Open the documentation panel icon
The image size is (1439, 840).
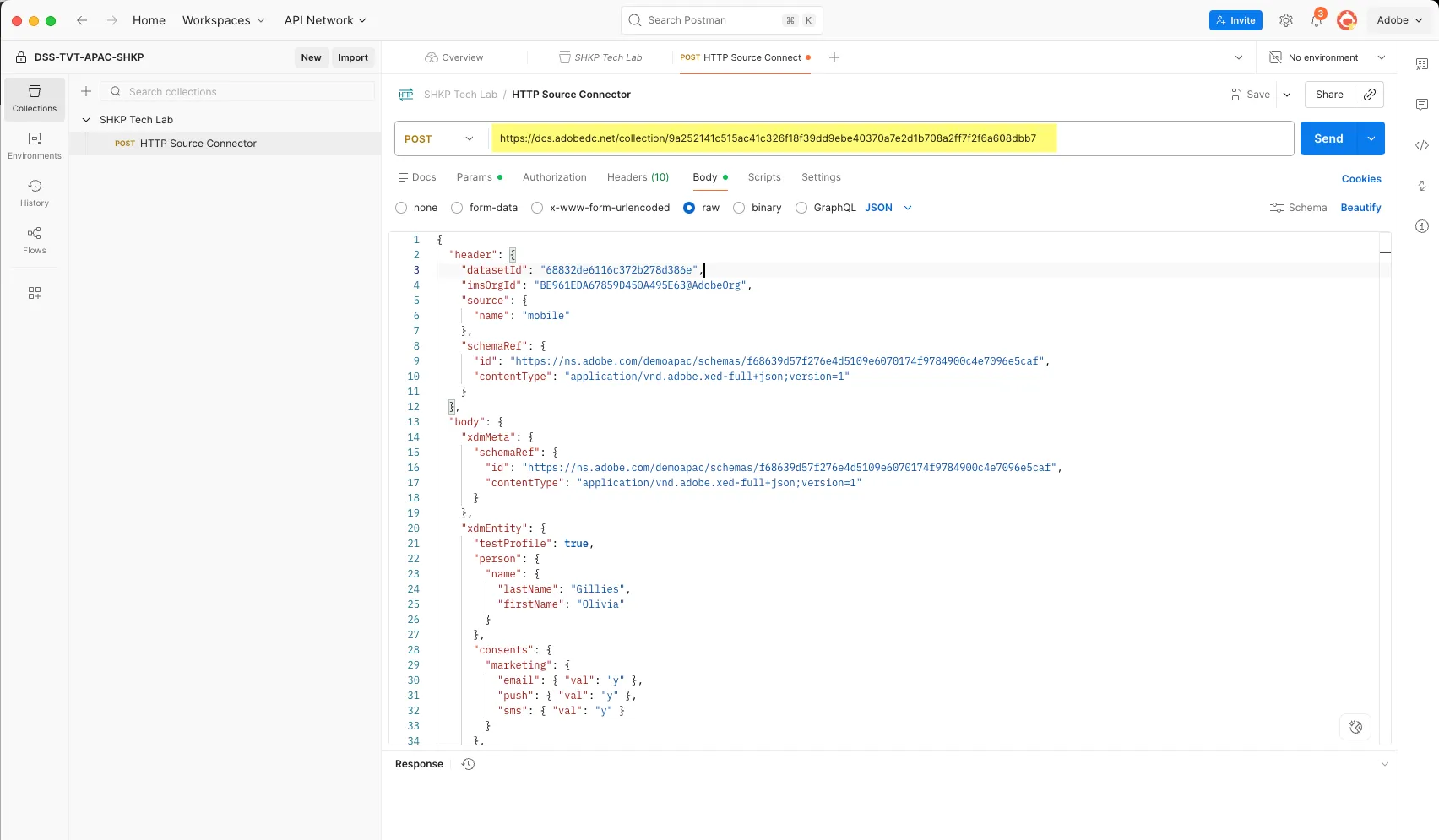pyautogui.click(x=1422, y=64)
